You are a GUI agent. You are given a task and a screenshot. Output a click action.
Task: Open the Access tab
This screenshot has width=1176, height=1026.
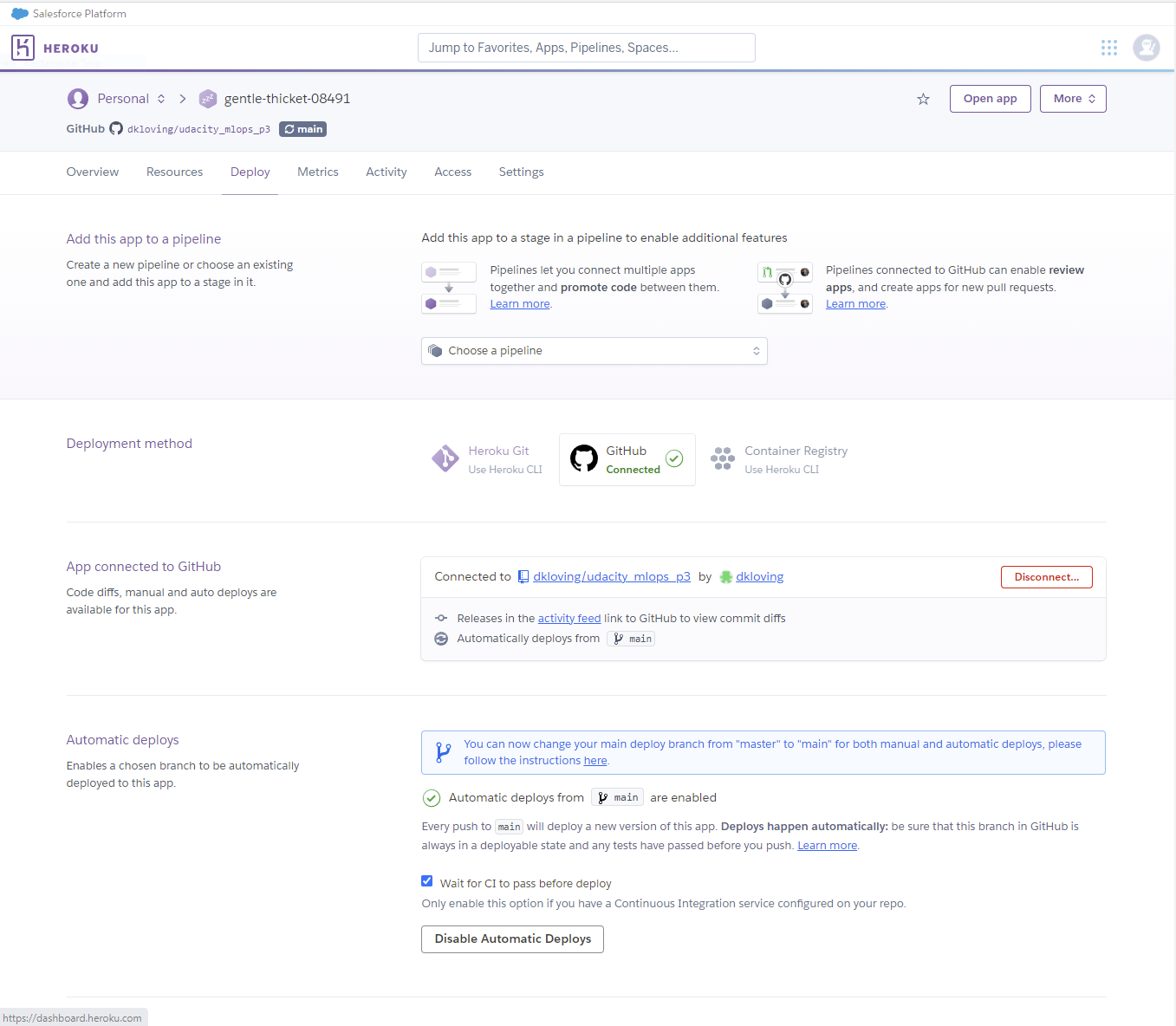click(x=453, y=172)
